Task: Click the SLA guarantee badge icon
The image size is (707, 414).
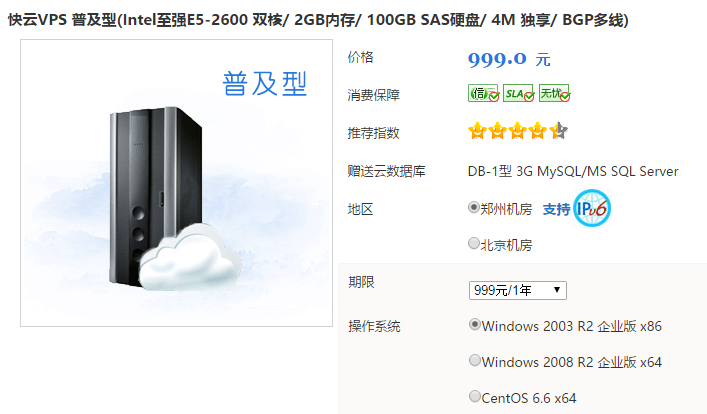Action: coord(519,93)
